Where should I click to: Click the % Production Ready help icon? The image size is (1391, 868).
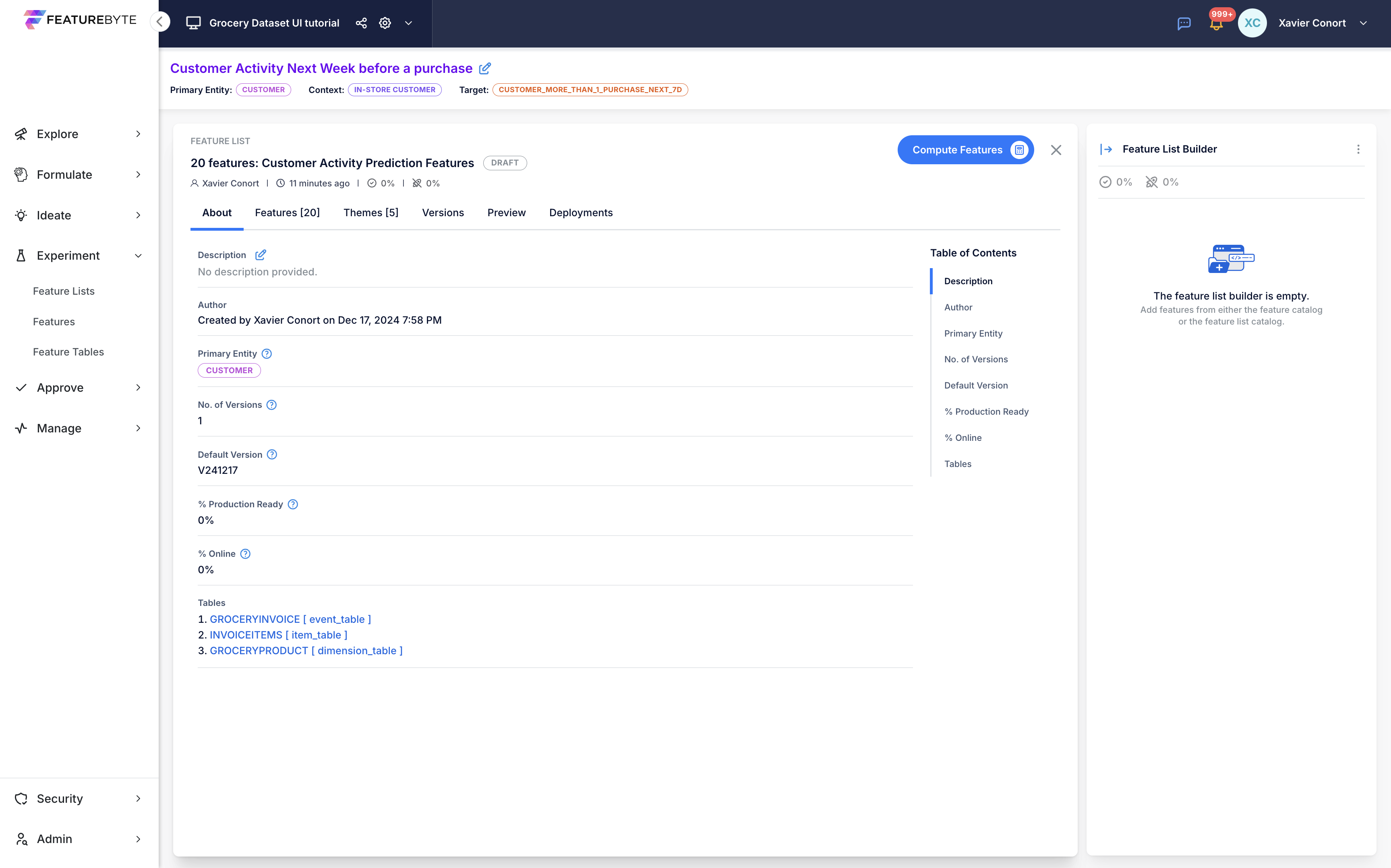(x=293, y=504)
